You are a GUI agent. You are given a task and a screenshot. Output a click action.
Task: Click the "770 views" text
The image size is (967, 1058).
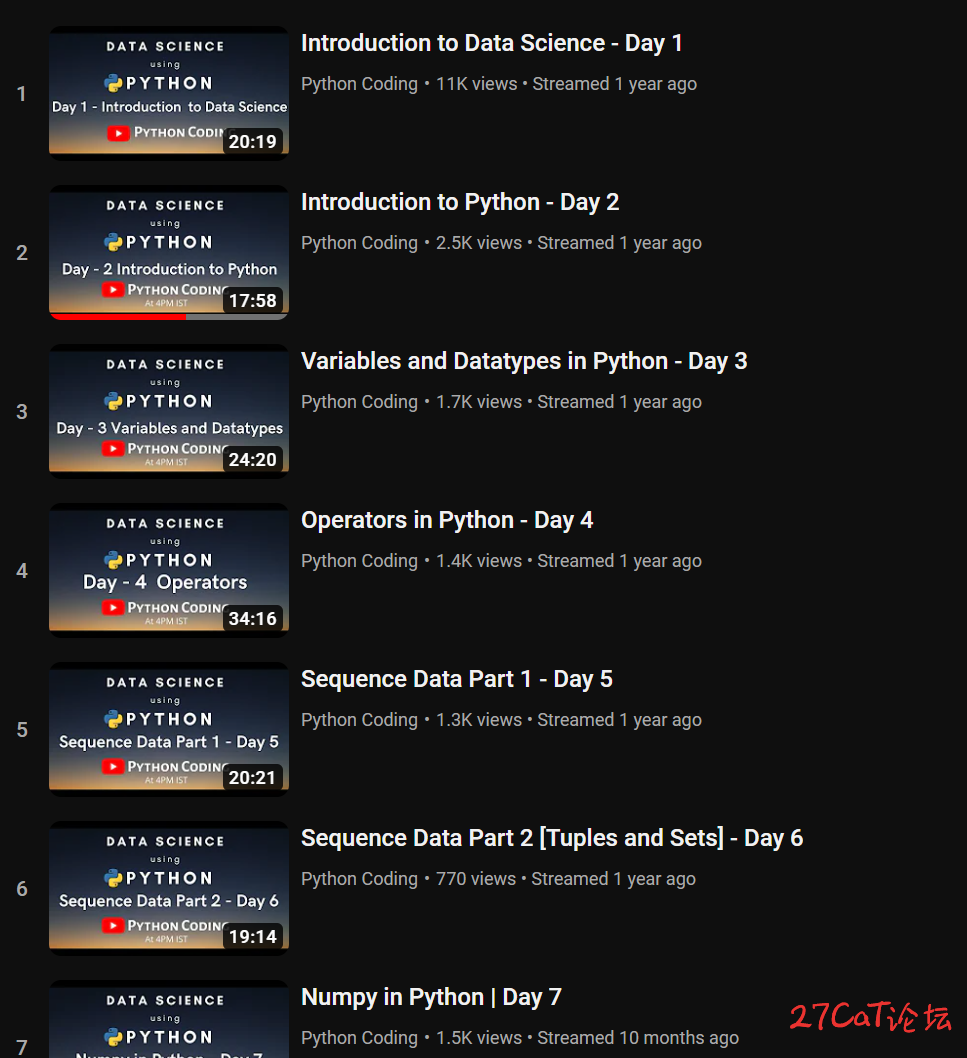[476, 879]
